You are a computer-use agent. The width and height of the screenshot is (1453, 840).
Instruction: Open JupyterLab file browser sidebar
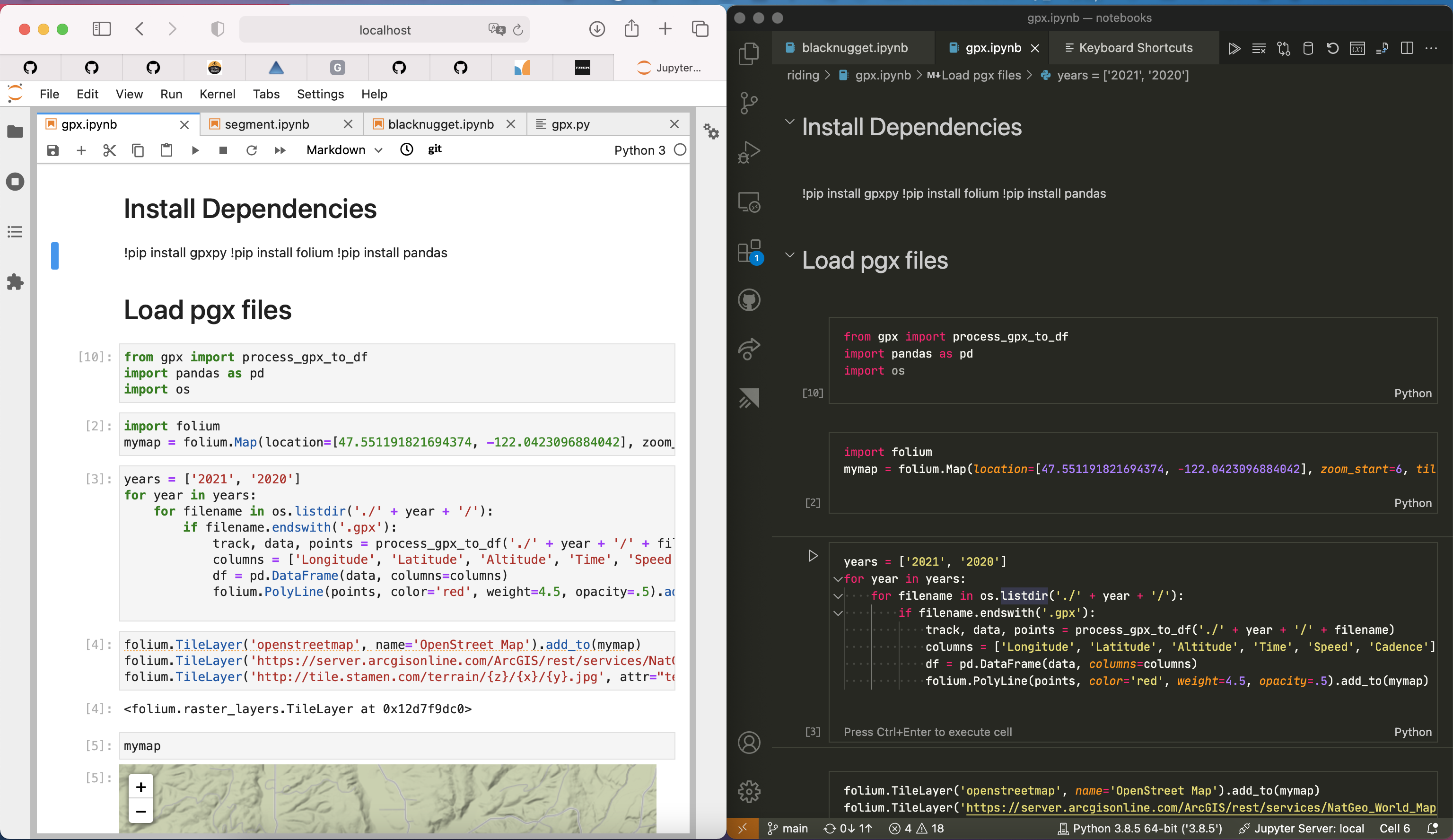tap(15, 132)
